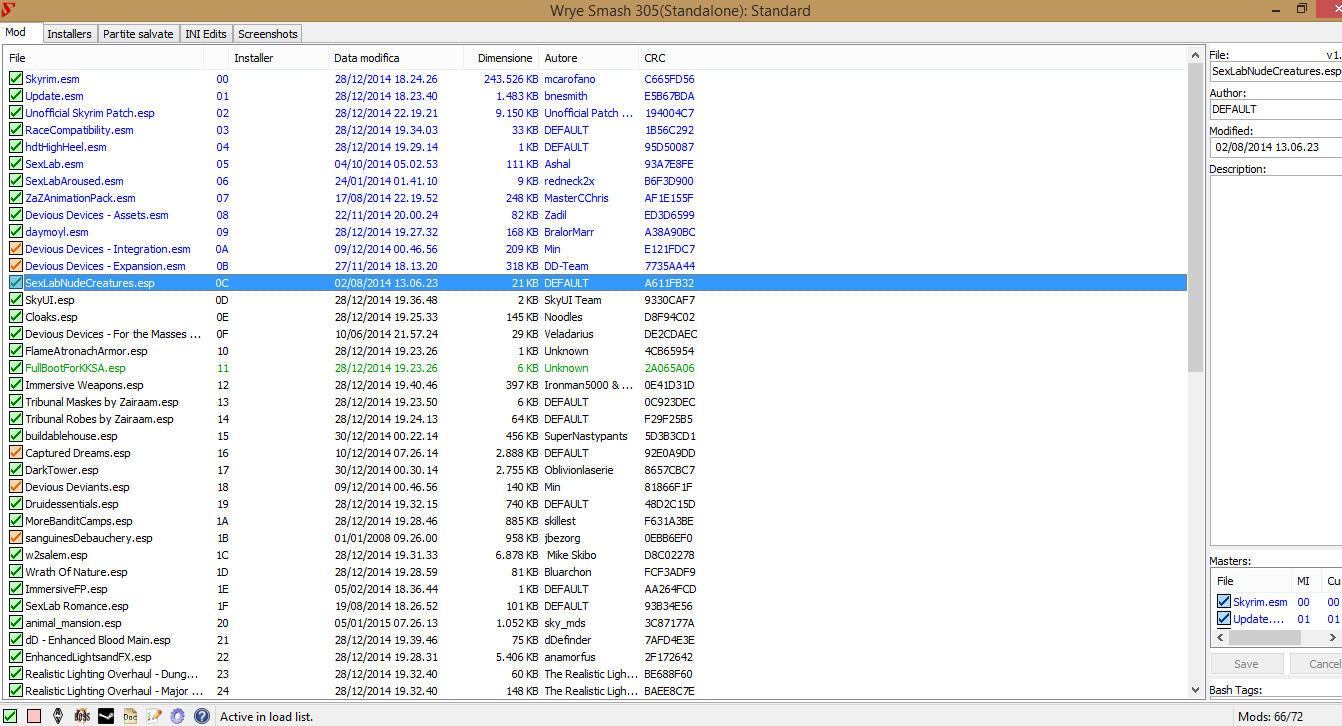Click the mod list scrollbar up arrow
The width and height of the screenshot is (1342, 726).
[x=1195, y=56]
